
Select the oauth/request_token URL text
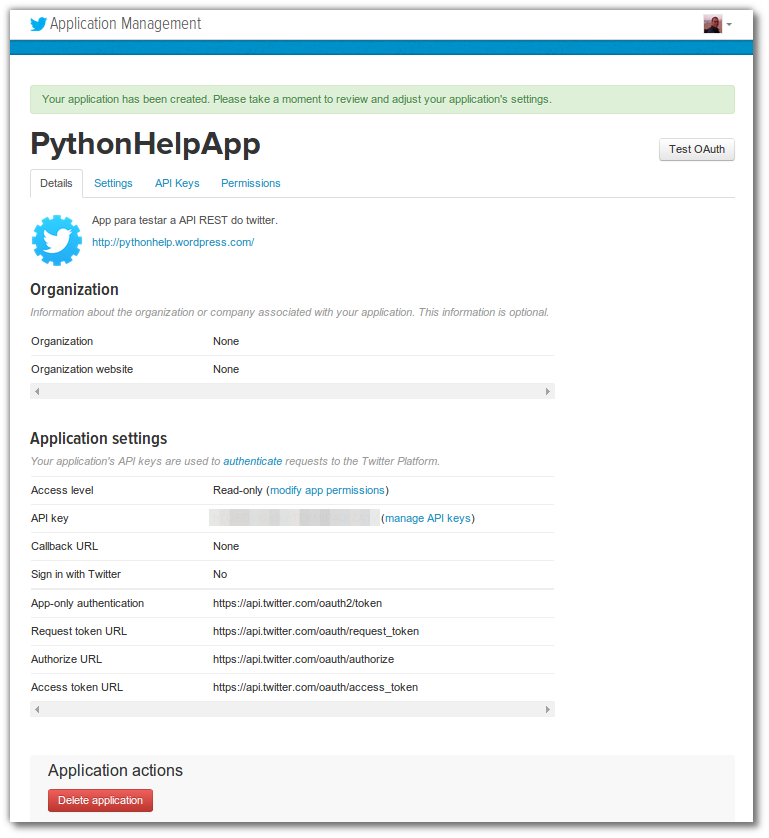(x=316, y=631)
